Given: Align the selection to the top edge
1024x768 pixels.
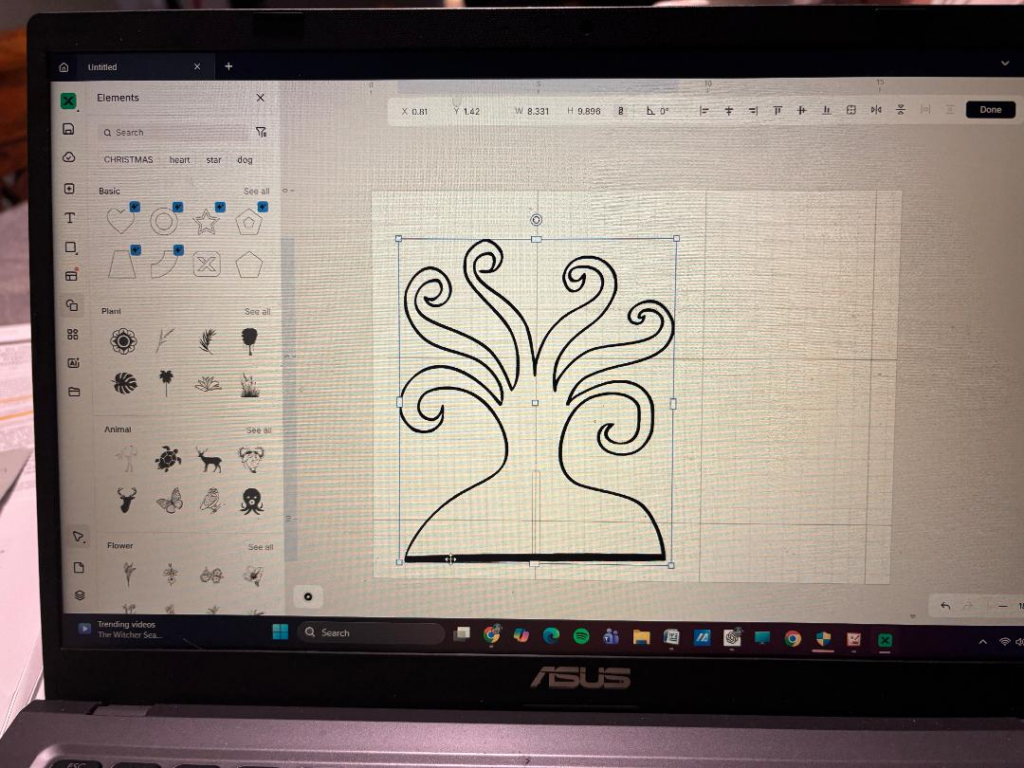Looking at the screenshot, I should pyautogui.click(x=777, y=110).
